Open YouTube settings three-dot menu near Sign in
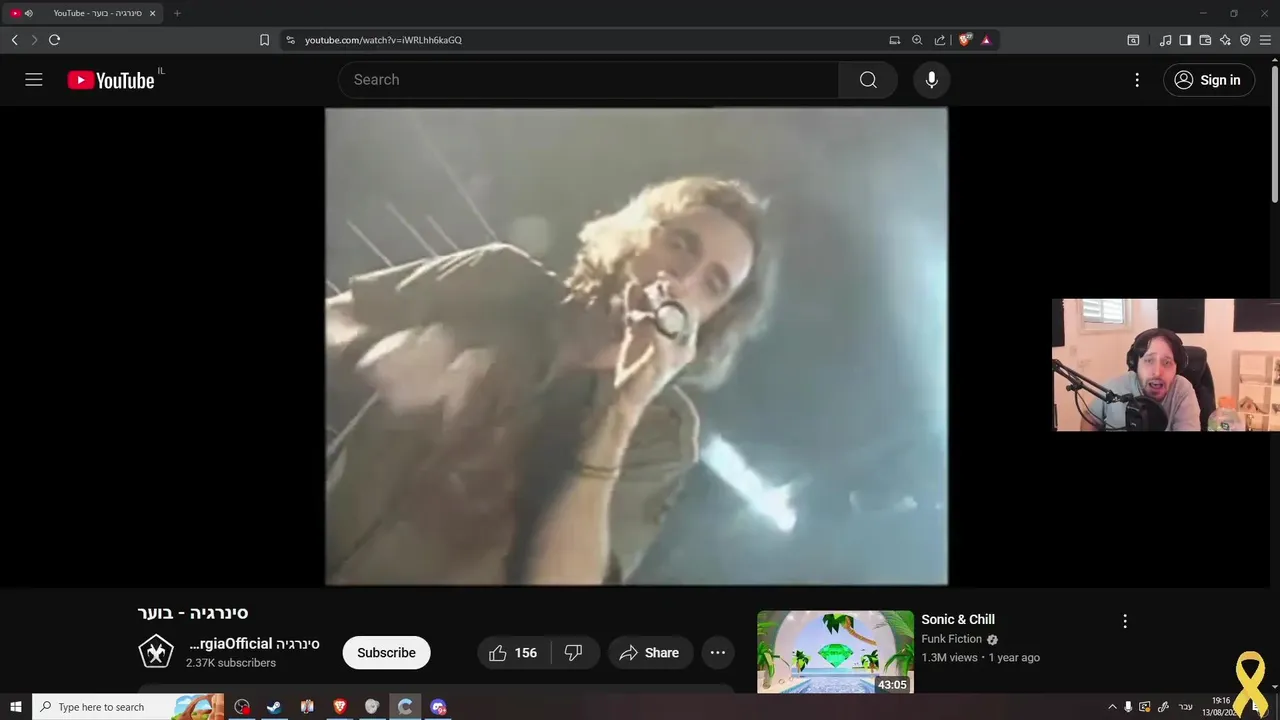This screenshot has height=720, width=1280. tap(1137, 80)
